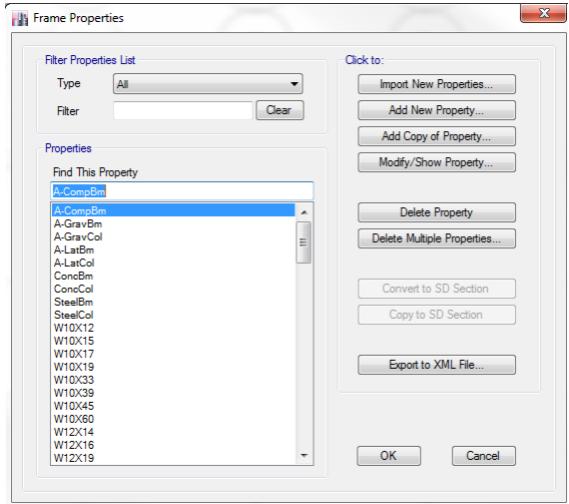Click Export to XML File button
The width and height of the screenshot is (569, 504).
[x=437, y=365]
